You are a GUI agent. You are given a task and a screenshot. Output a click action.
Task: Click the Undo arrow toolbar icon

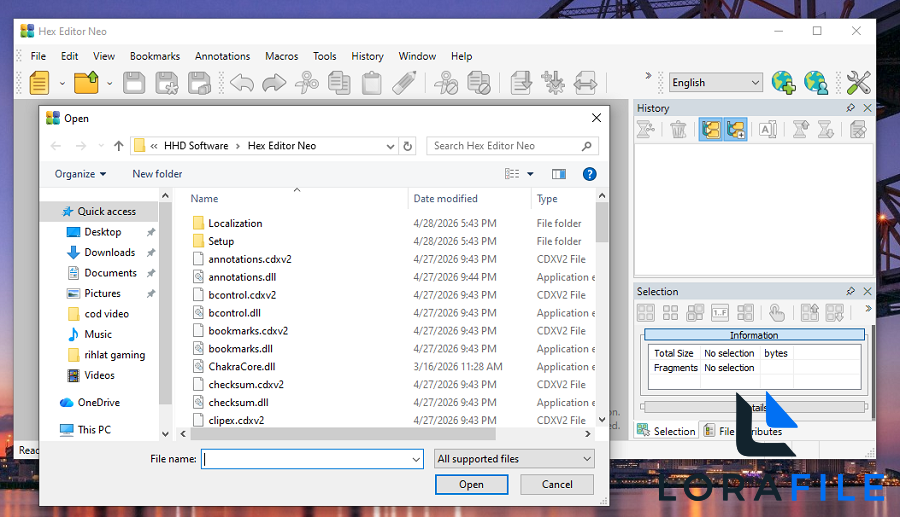tap(242, 83)
